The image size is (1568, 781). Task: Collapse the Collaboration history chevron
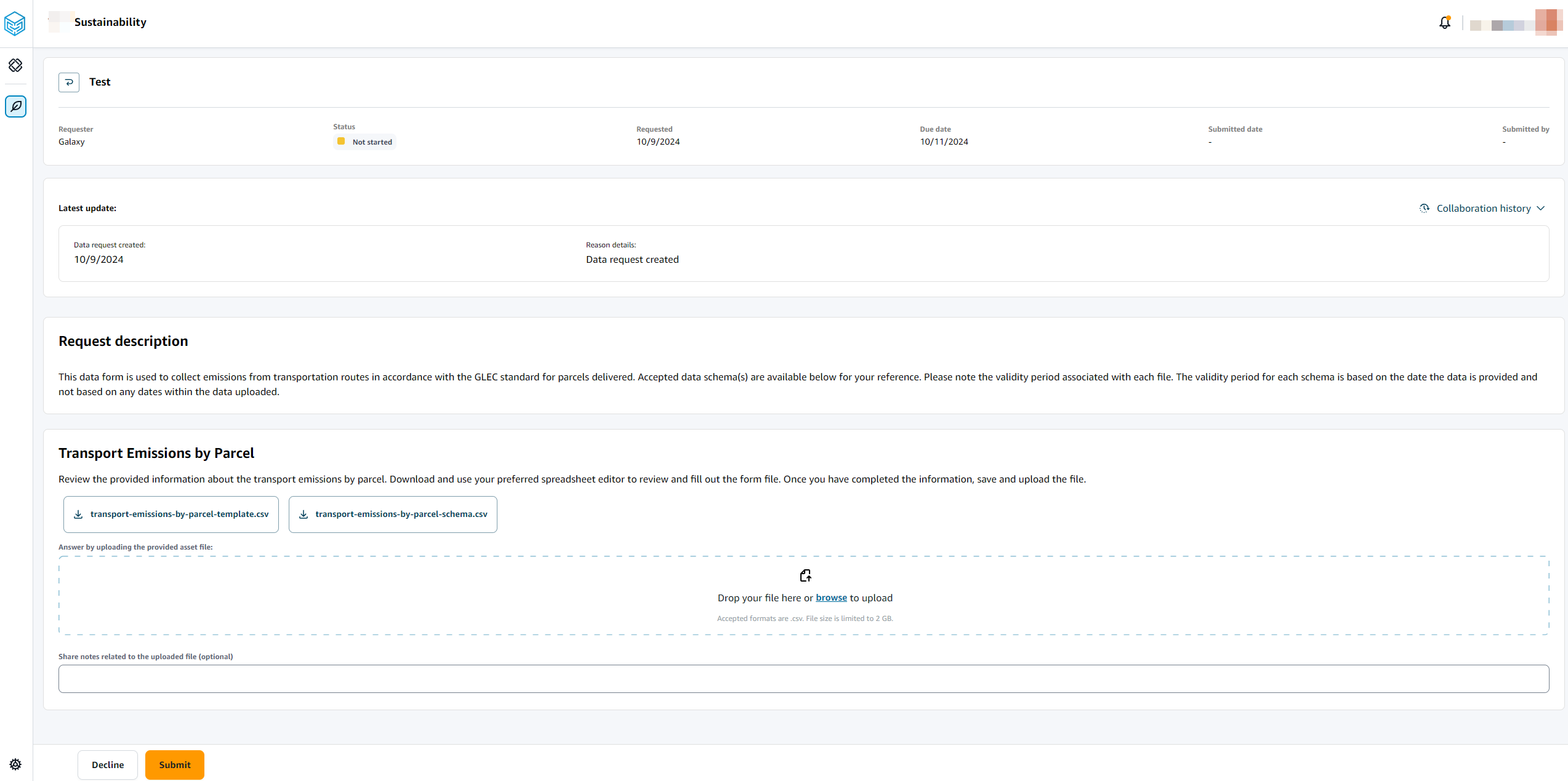(1541, 208)
